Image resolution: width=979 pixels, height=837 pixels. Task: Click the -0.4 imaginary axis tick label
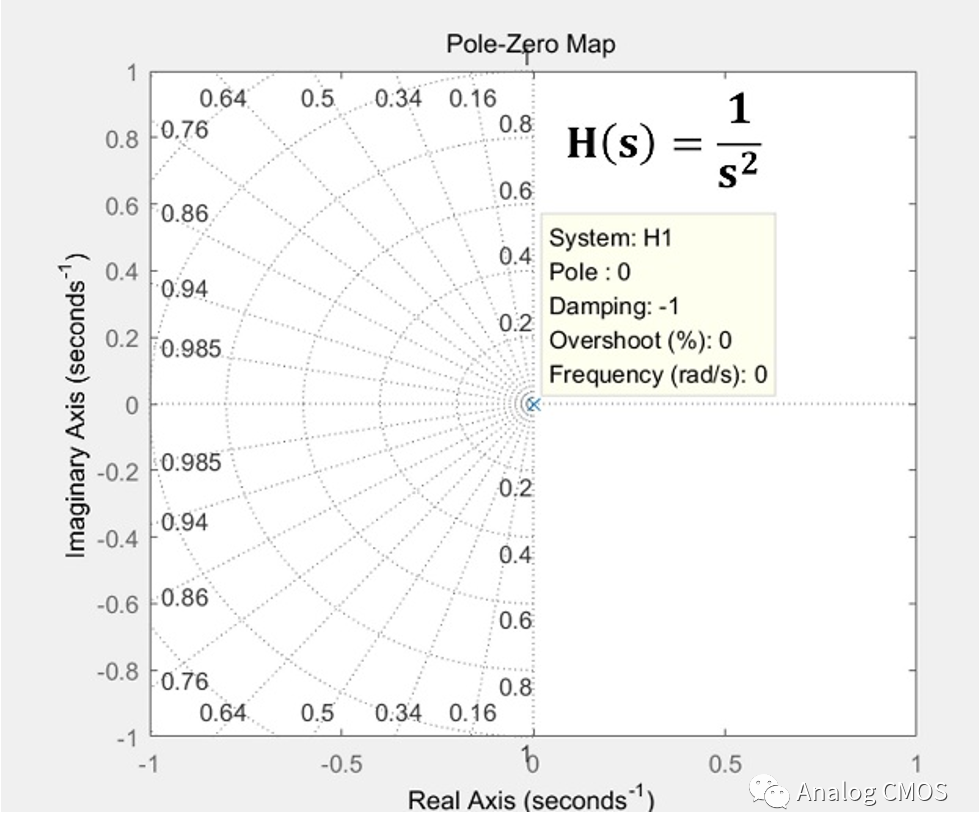(119, 537)
